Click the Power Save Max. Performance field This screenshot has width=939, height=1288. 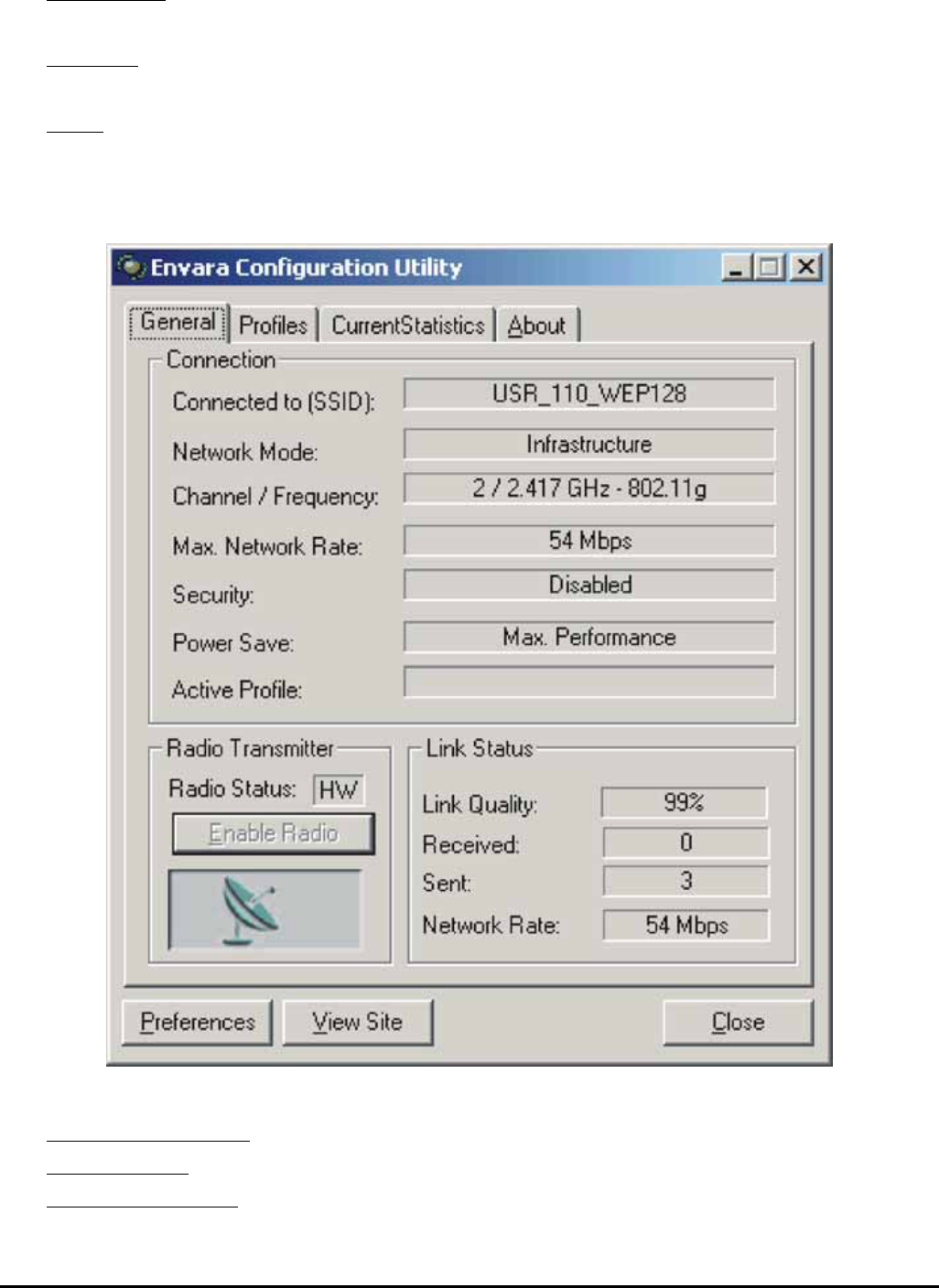coord(589,638)
